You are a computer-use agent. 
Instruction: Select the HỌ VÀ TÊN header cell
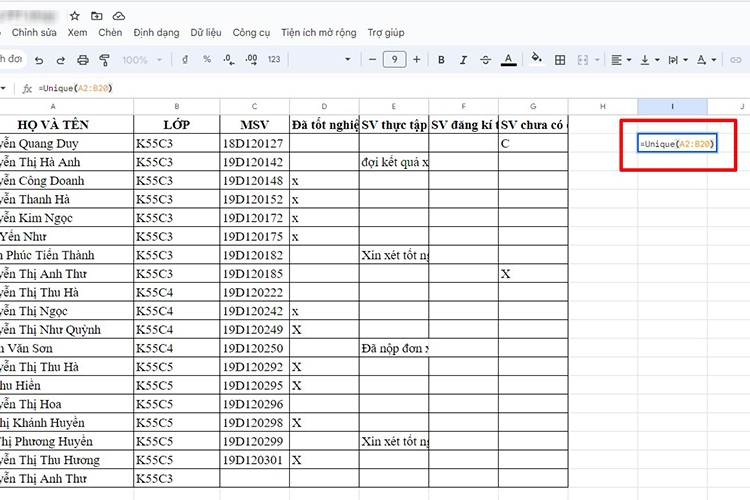tap(66, 124)
